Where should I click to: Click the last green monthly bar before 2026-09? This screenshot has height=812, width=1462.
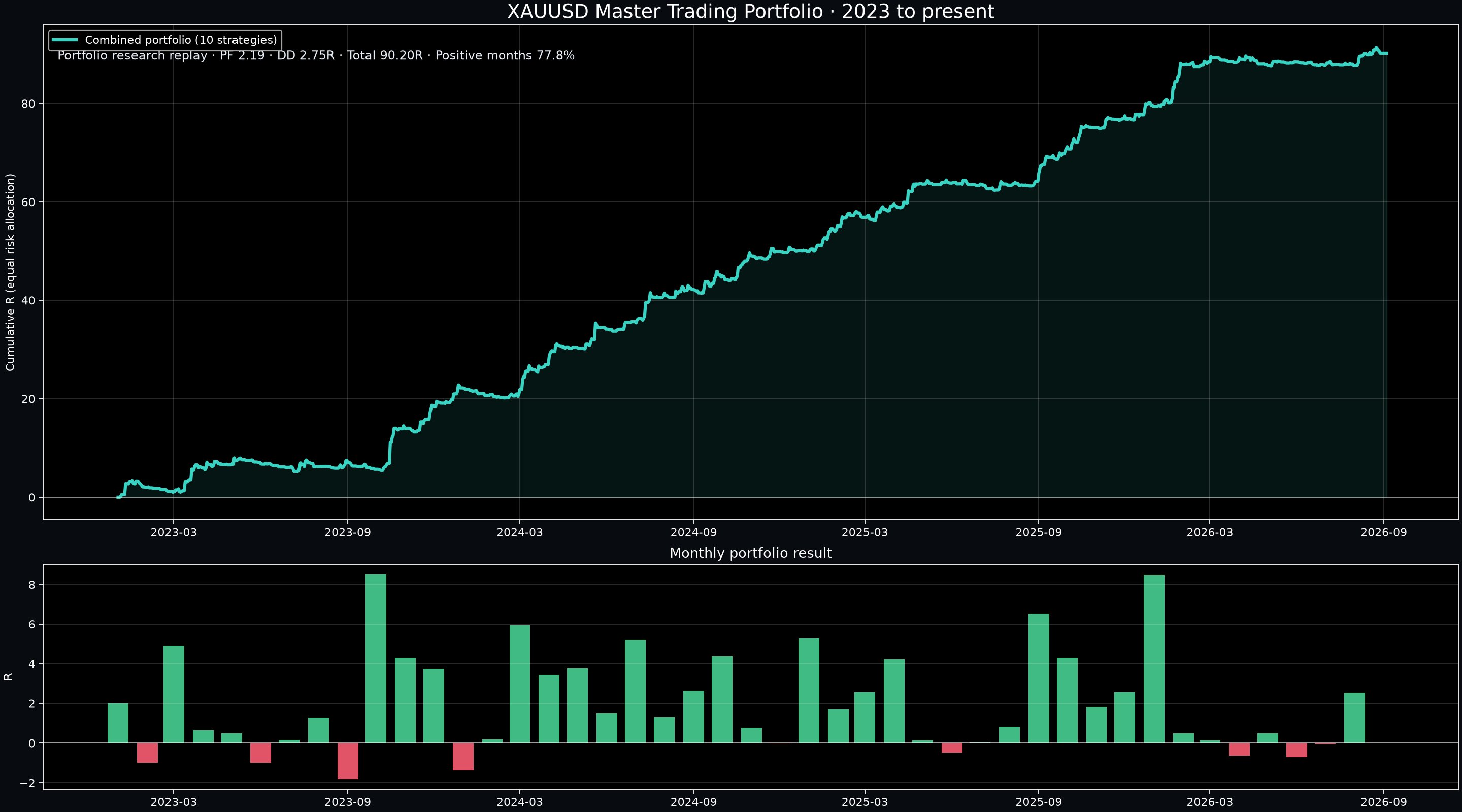click(1355, 718)
